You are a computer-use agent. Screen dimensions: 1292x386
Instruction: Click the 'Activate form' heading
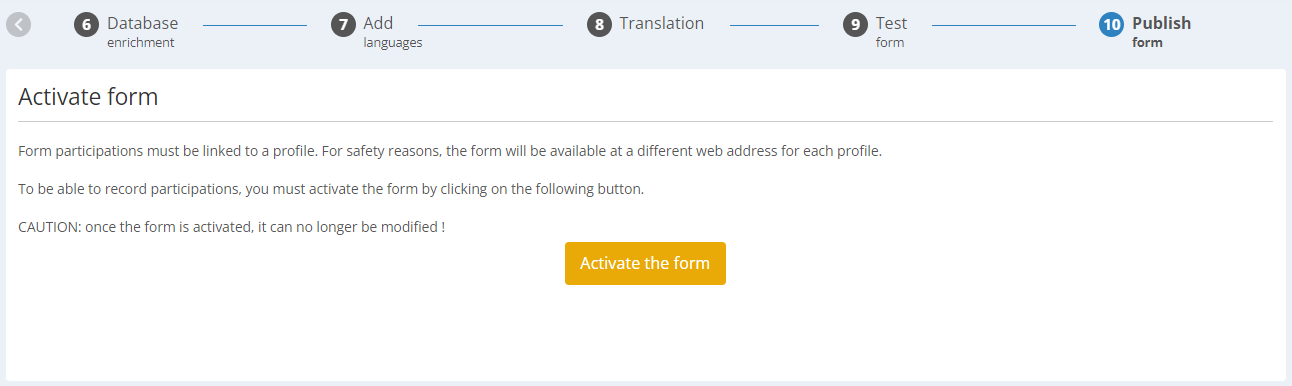click(x=88, y=97)
